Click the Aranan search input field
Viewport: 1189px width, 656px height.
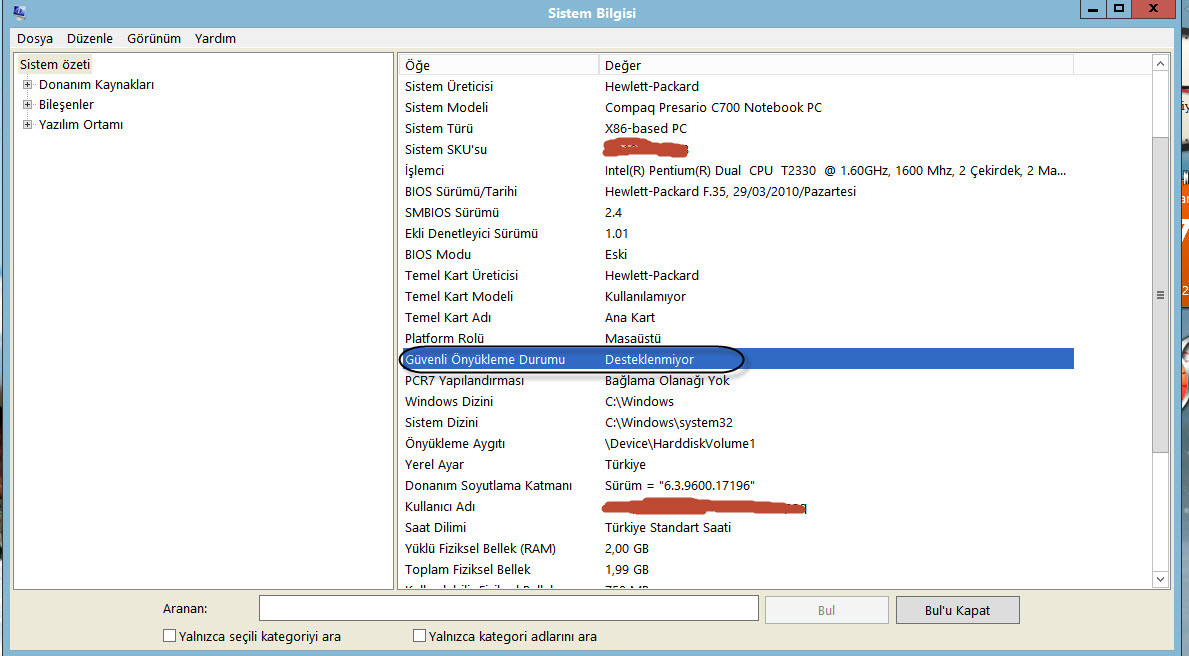[x=509, y=609]
